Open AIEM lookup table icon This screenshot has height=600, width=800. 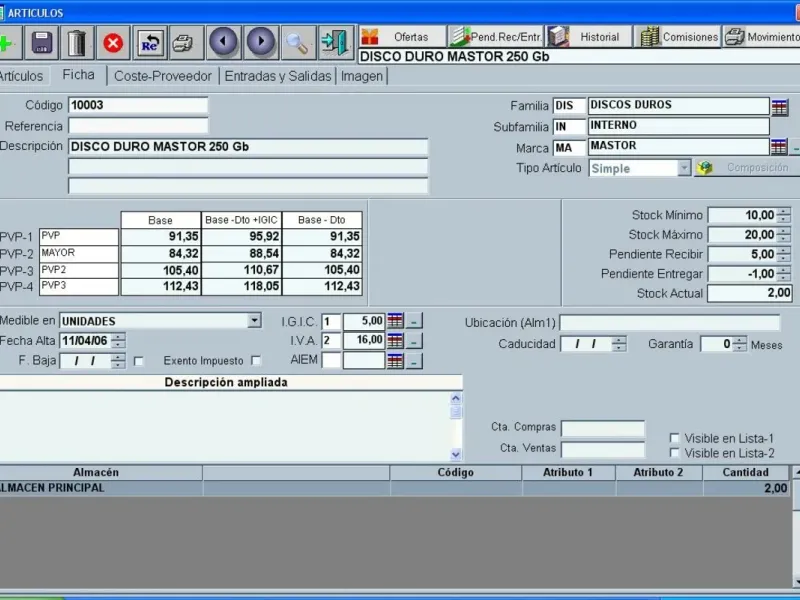(395, 361)
